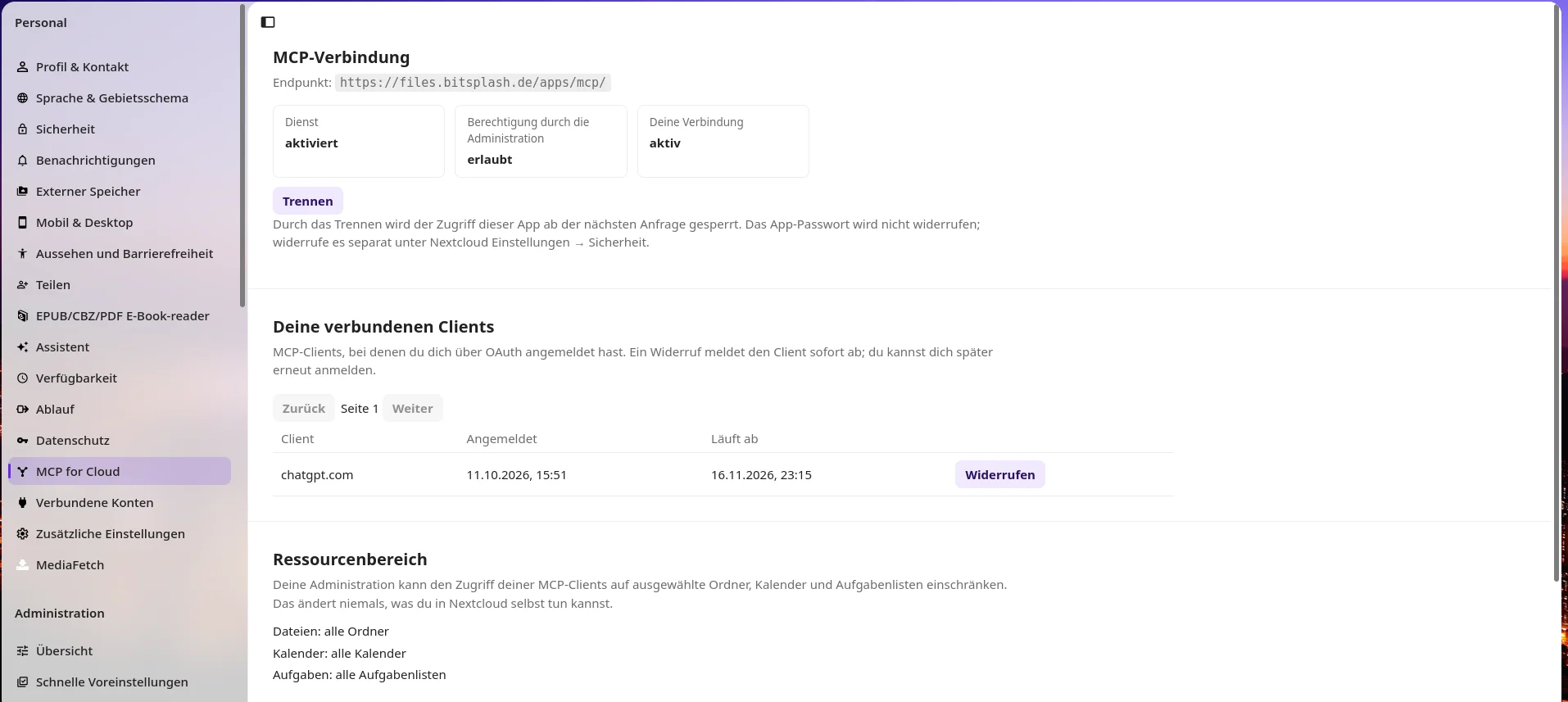1568x702 pixels.
Task: Click the key icon for Datenschutz
Action: tap(23, 441)
